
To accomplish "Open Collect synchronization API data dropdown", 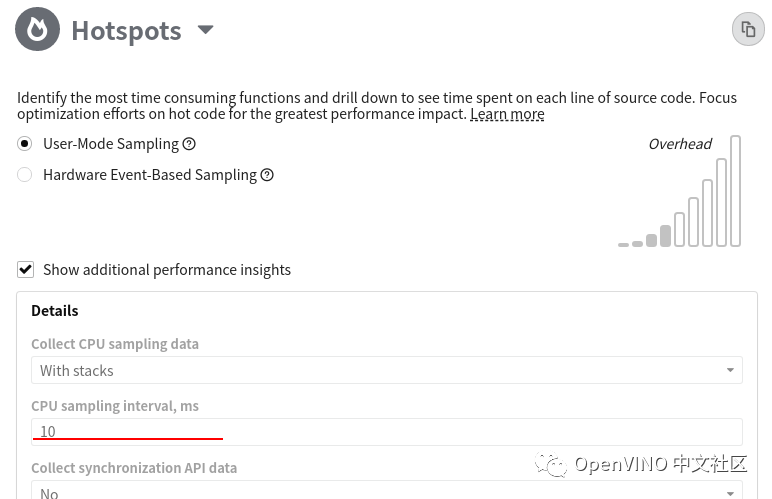I will [730, 492].
